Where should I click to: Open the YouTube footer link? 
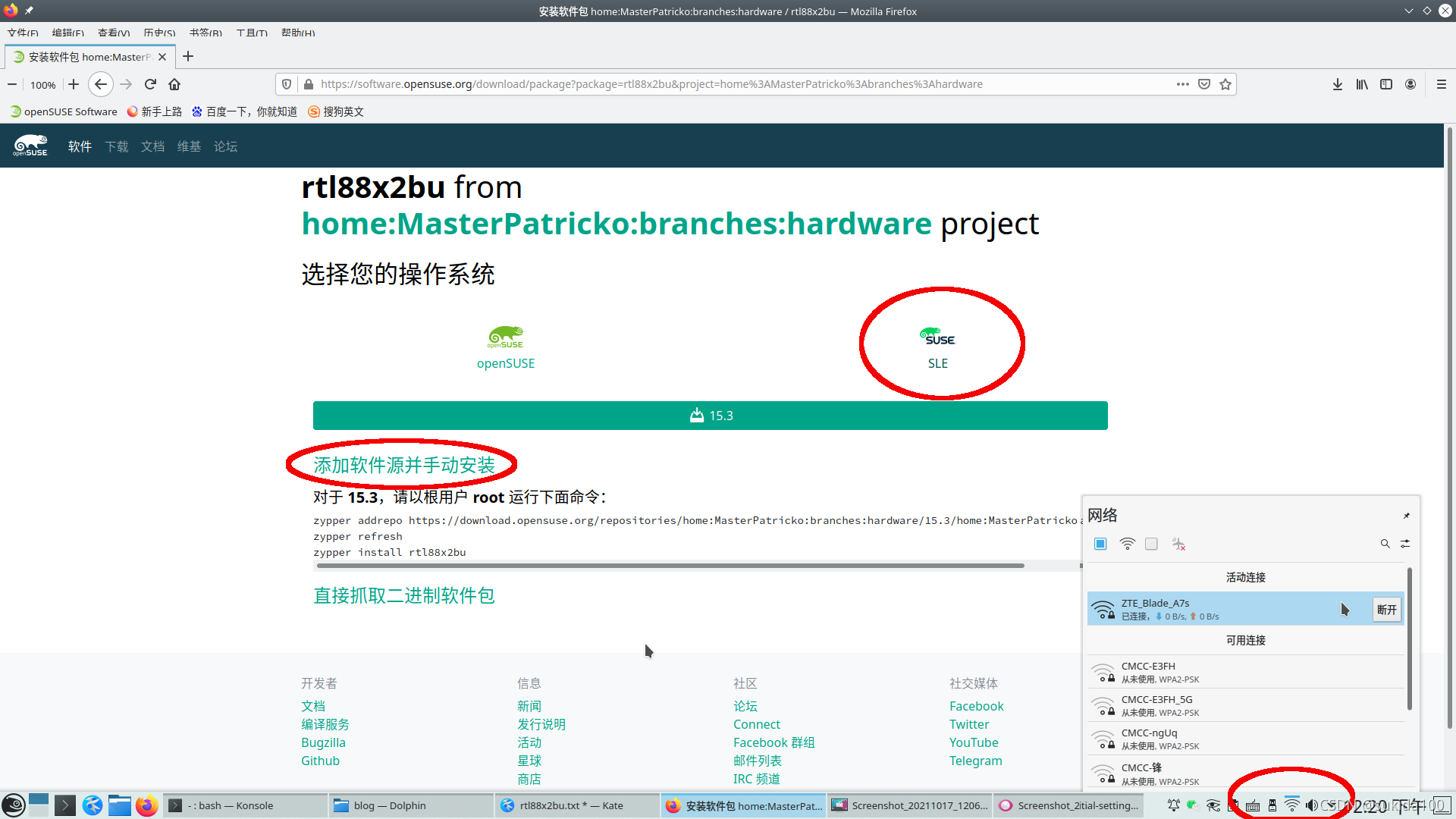(974, 742)
